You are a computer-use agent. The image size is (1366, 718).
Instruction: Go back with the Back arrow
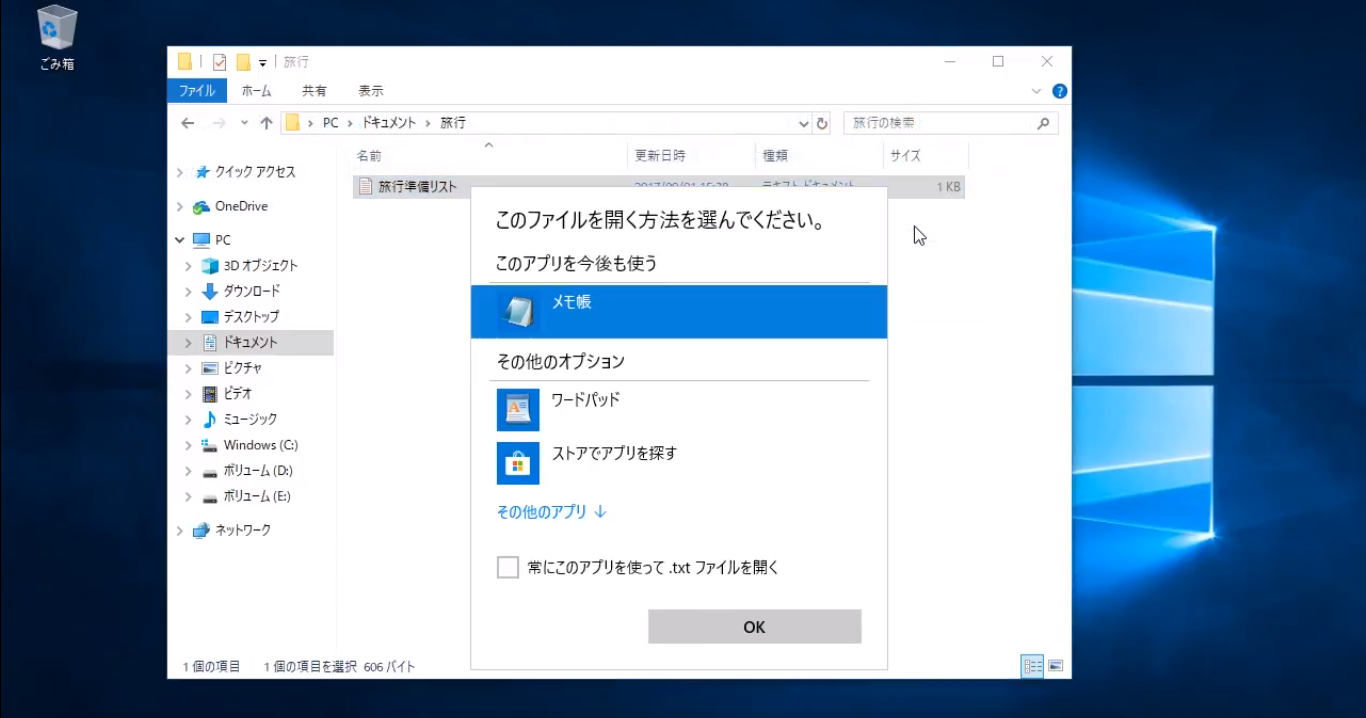coord(188,123)
